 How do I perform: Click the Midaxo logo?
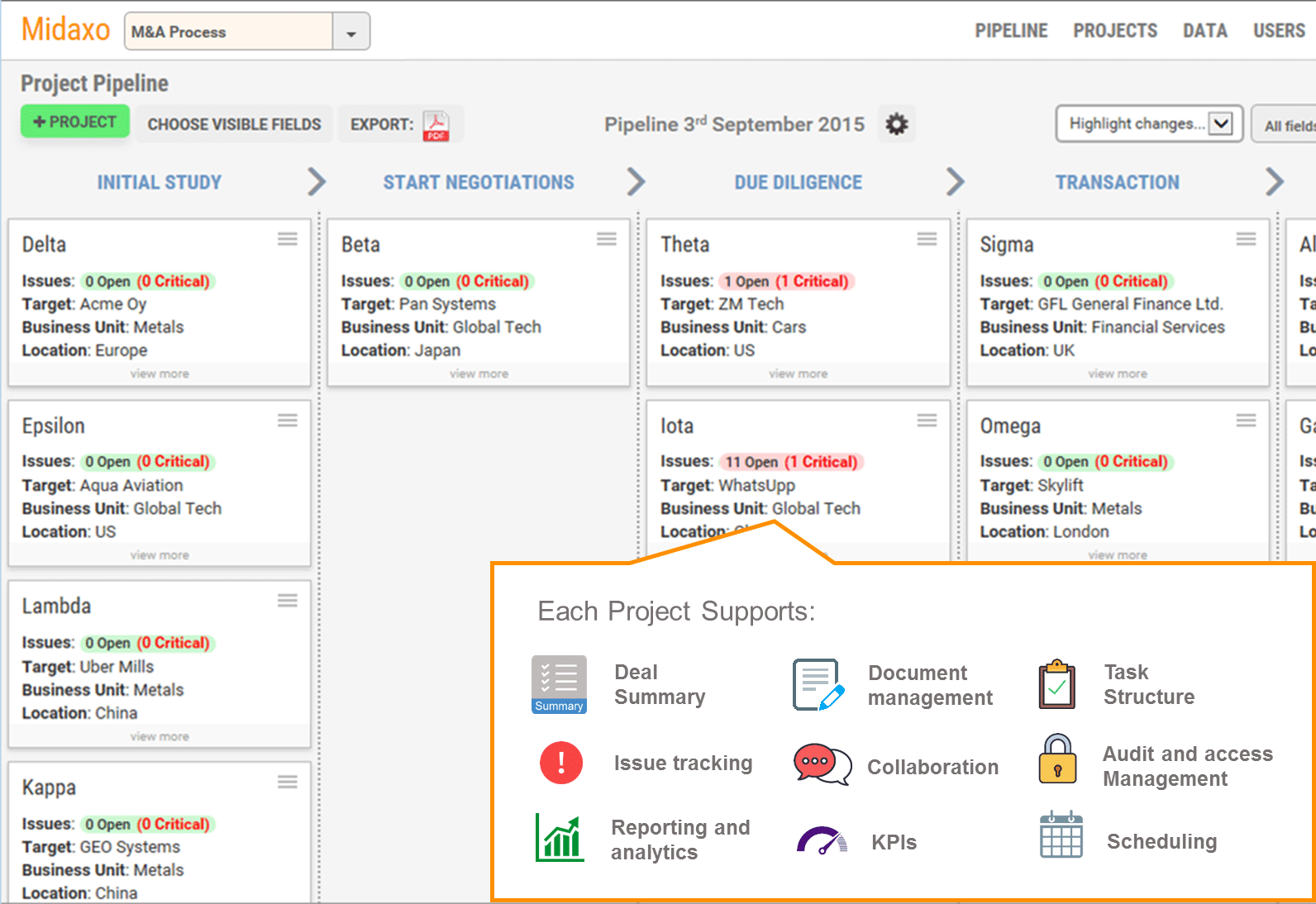pyautogui.click(x=65, y=30)
